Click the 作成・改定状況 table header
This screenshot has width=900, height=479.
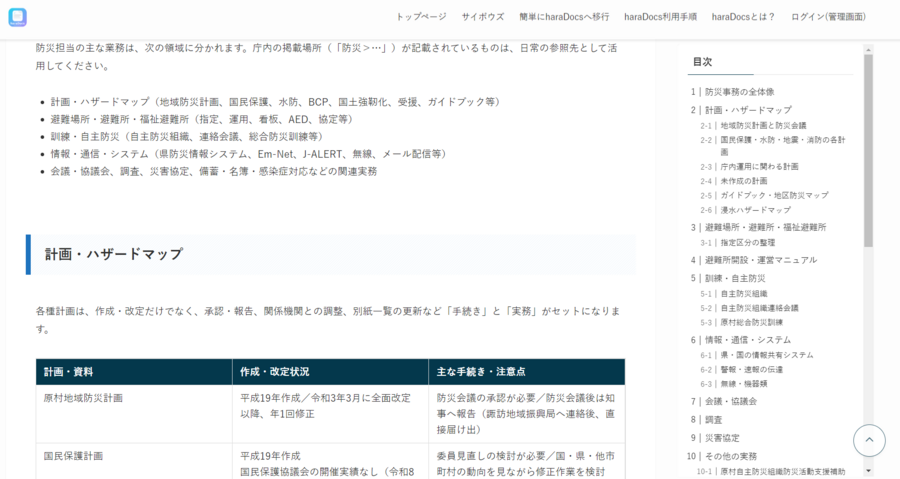point(330,372)
